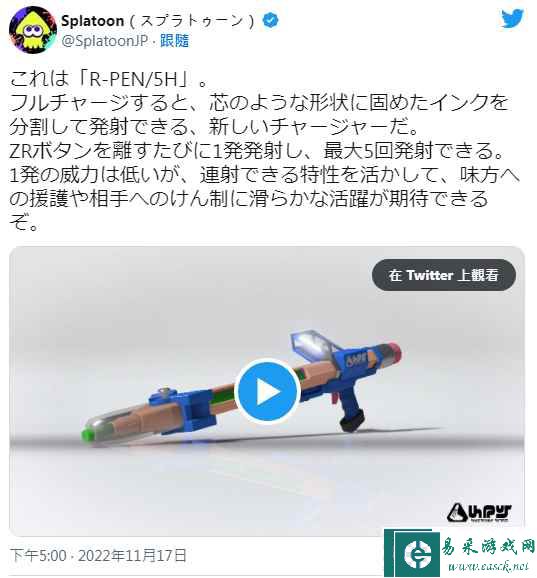The height and width of the screenshot is (578, 537).
Task: Click the green pen tip of the weapon
Action: coord(87,434)
